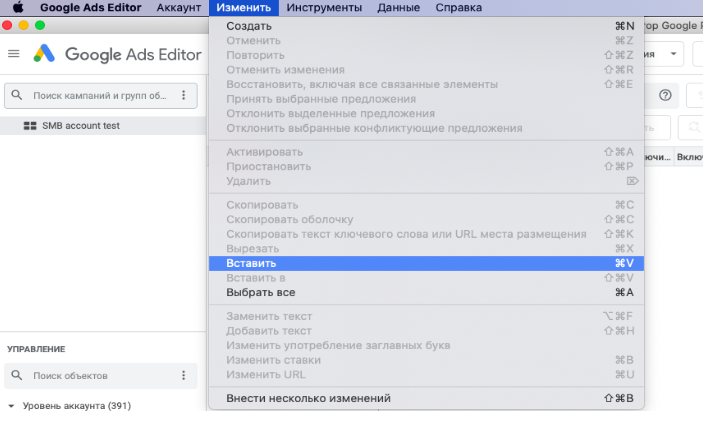The width and height of the screenshot is (703, 422).
Task: Choose Принять выбранные предложения
Action: tap(426, 99)
